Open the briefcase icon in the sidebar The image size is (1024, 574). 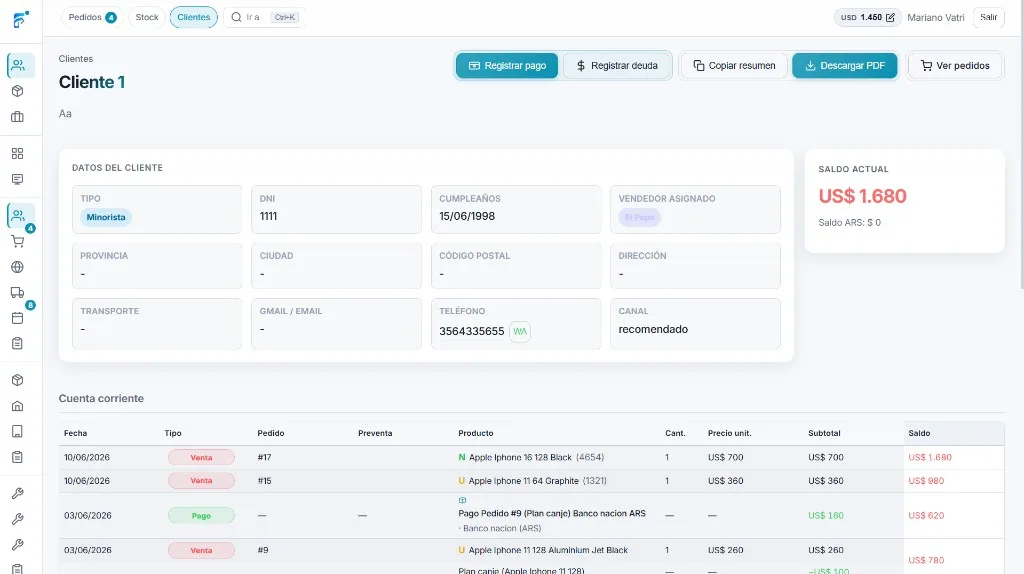[18, 117]
